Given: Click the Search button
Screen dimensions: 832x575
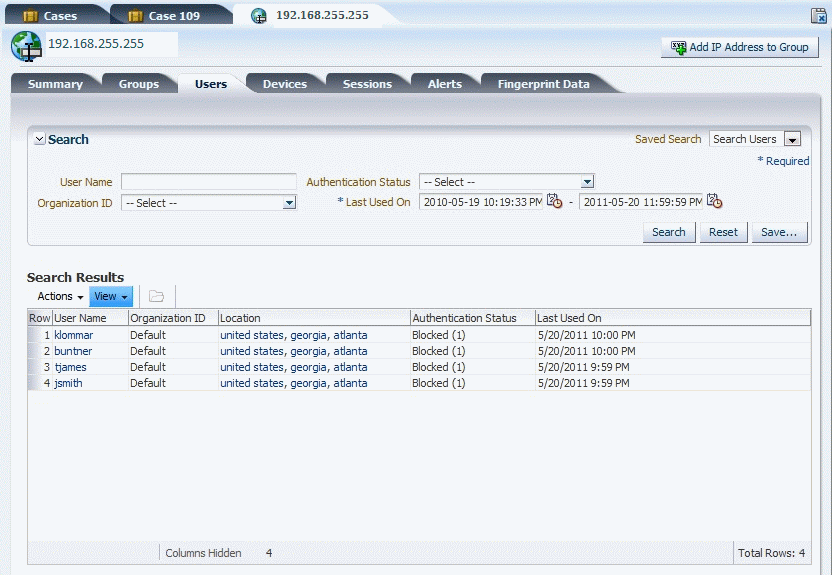Looking at the screenshot, I should [x=668, y=232].
